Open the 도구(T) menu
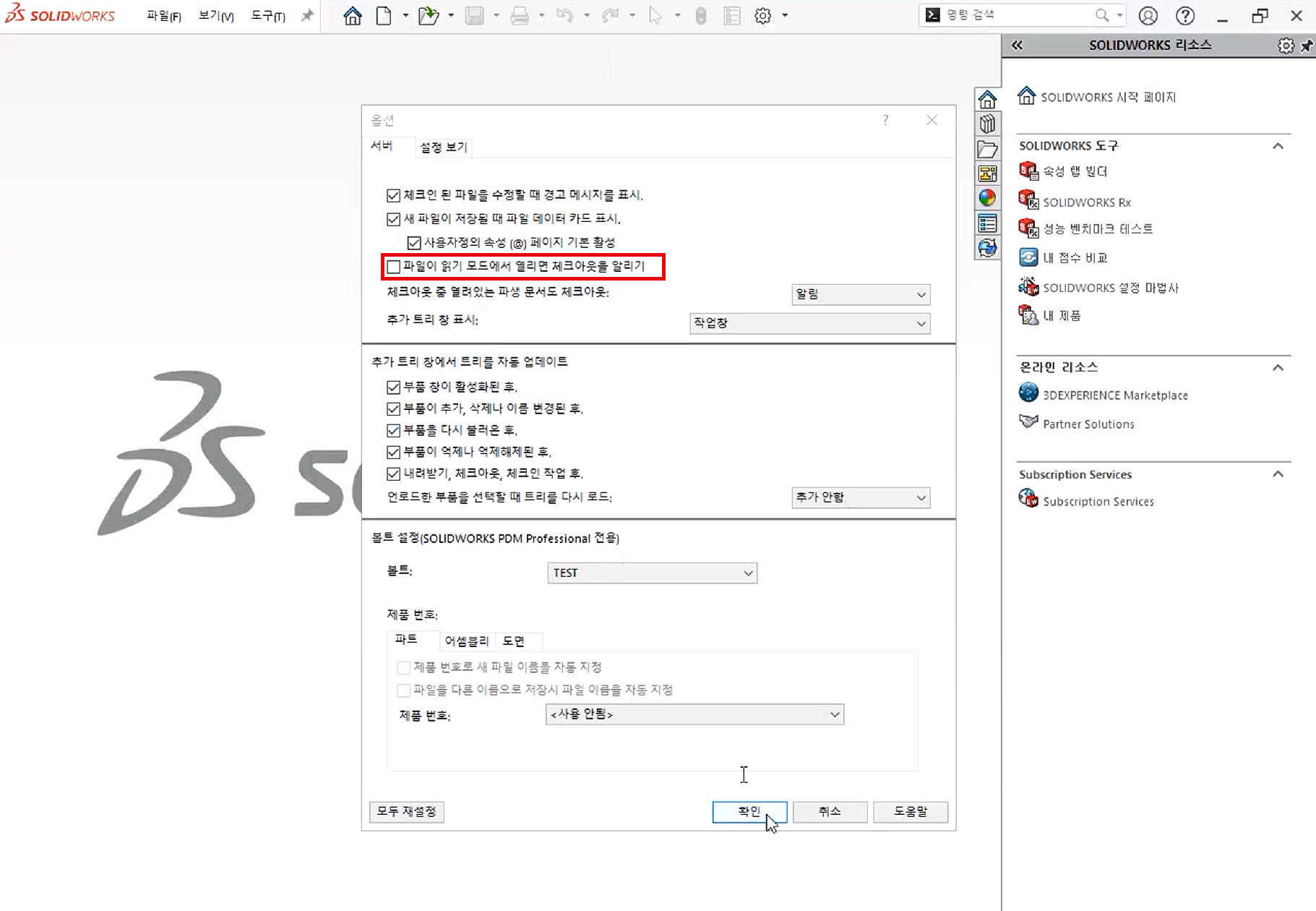The width and height of the screenshot is (1316, 911). click(268, 16)
